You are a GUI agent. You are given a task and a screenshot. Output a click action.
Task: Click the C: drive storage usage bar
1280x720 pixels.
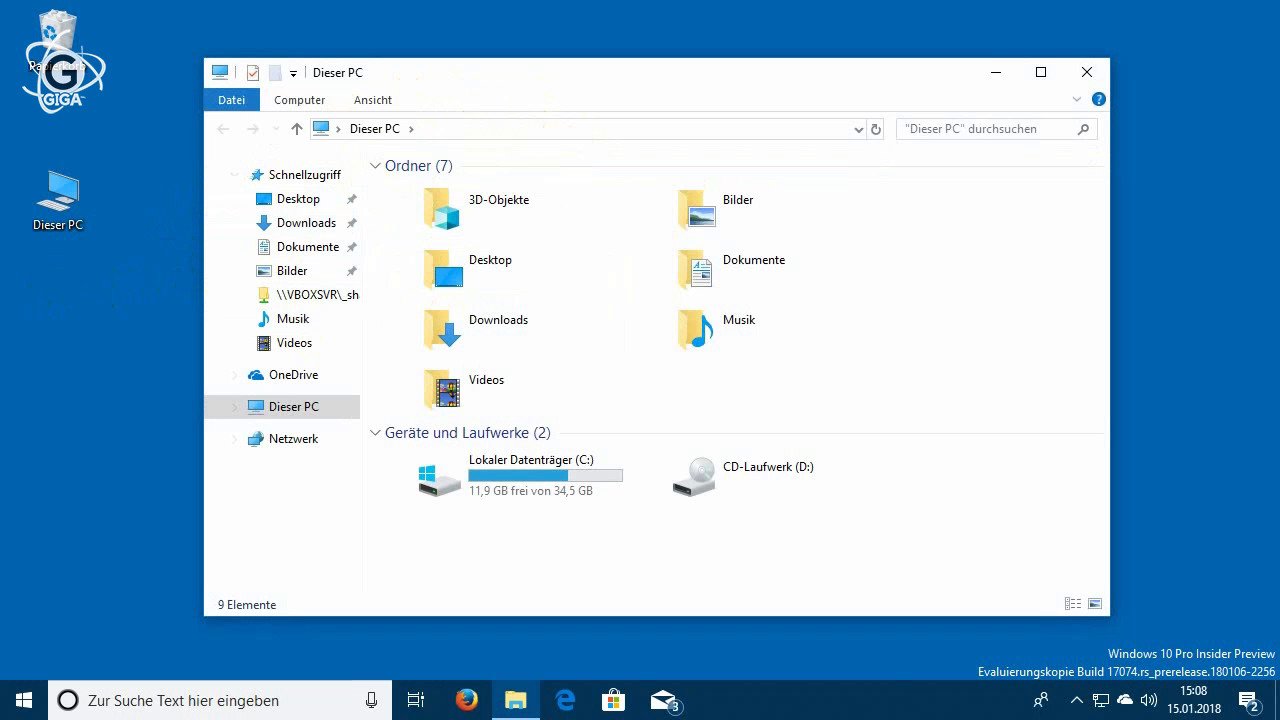point(545,476)
